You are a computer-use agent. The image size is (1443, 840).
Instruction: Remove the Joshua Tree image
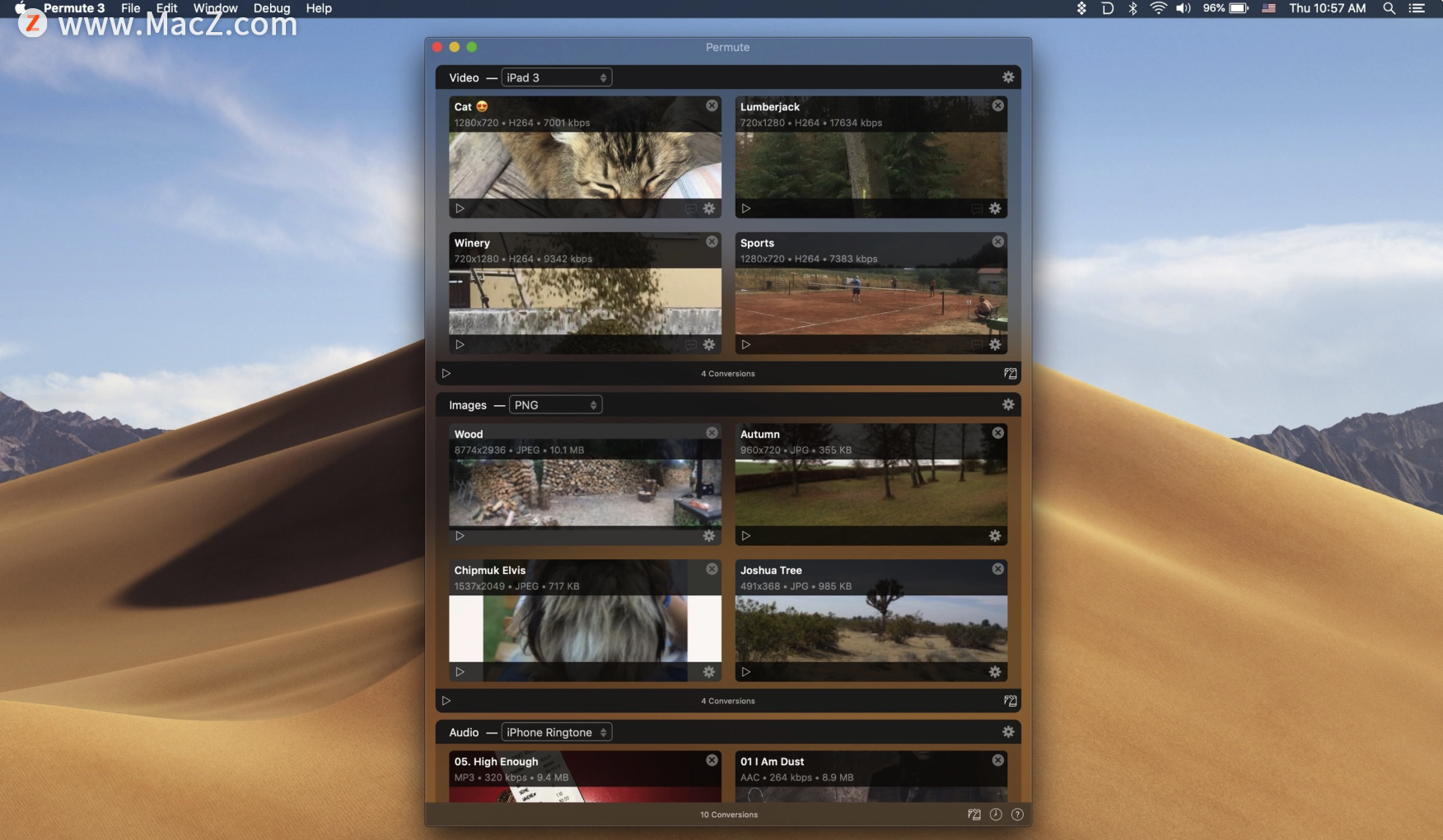point(997,569)
